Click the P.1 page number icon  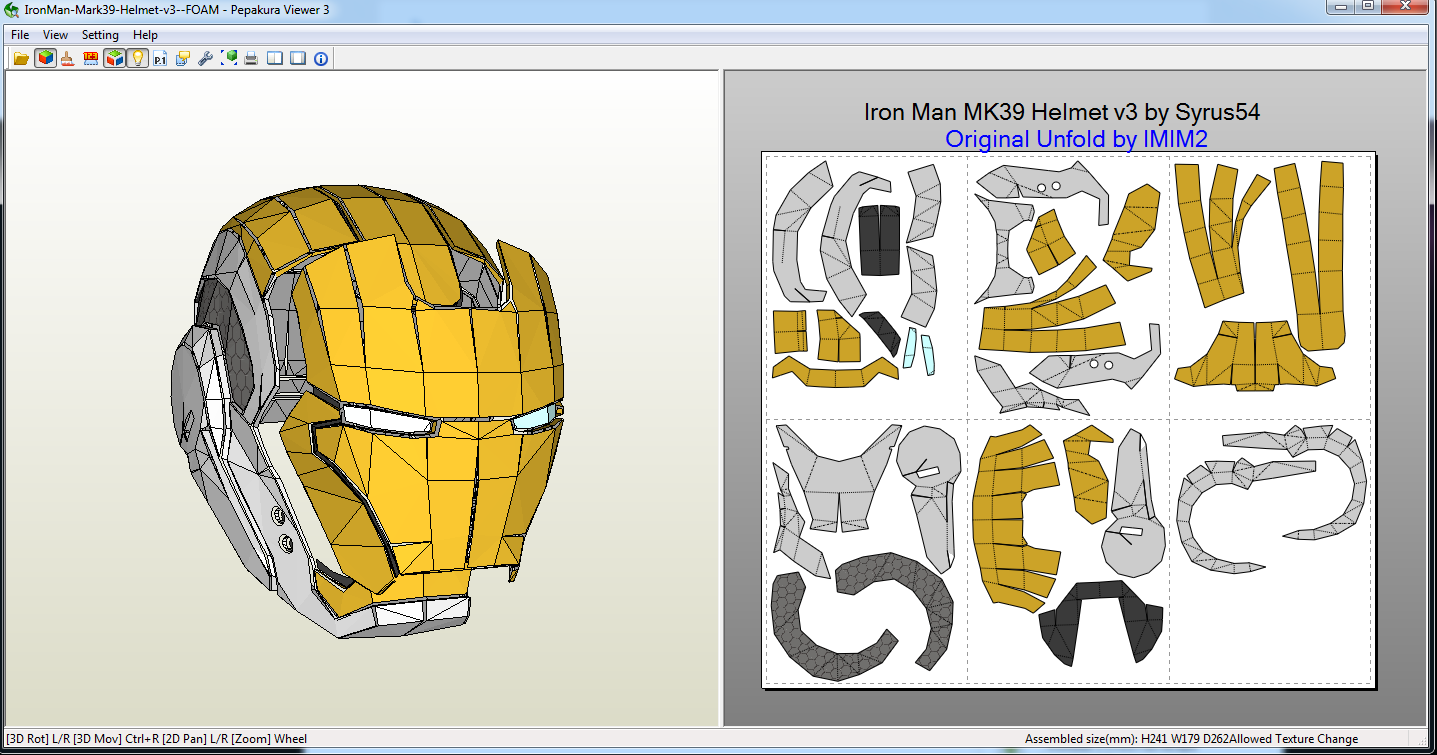coord(160,58)
